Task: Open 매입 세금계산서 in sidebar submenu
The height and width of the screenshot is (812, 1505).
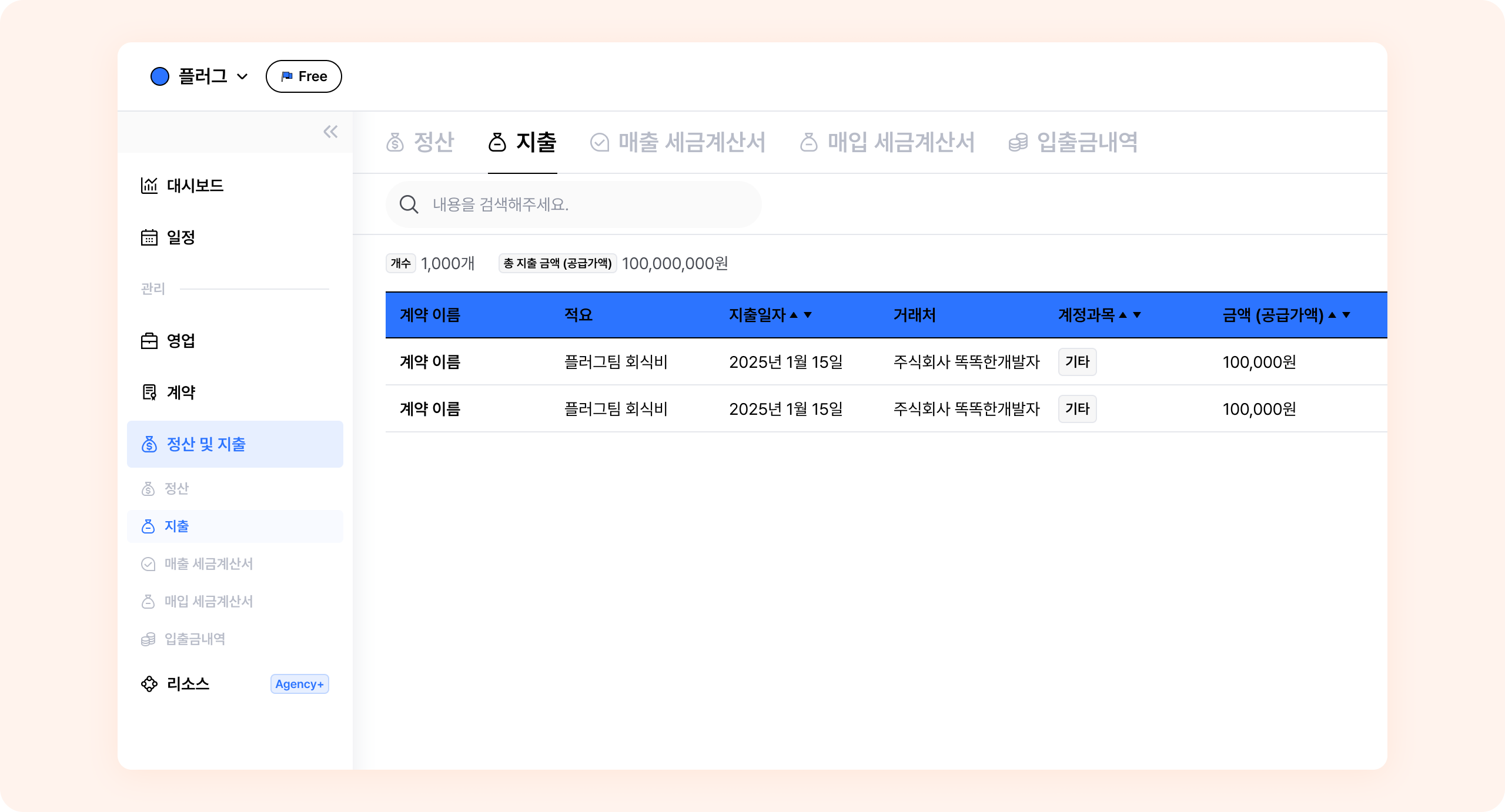Action: pyautogui.click(x=208, y=601)
